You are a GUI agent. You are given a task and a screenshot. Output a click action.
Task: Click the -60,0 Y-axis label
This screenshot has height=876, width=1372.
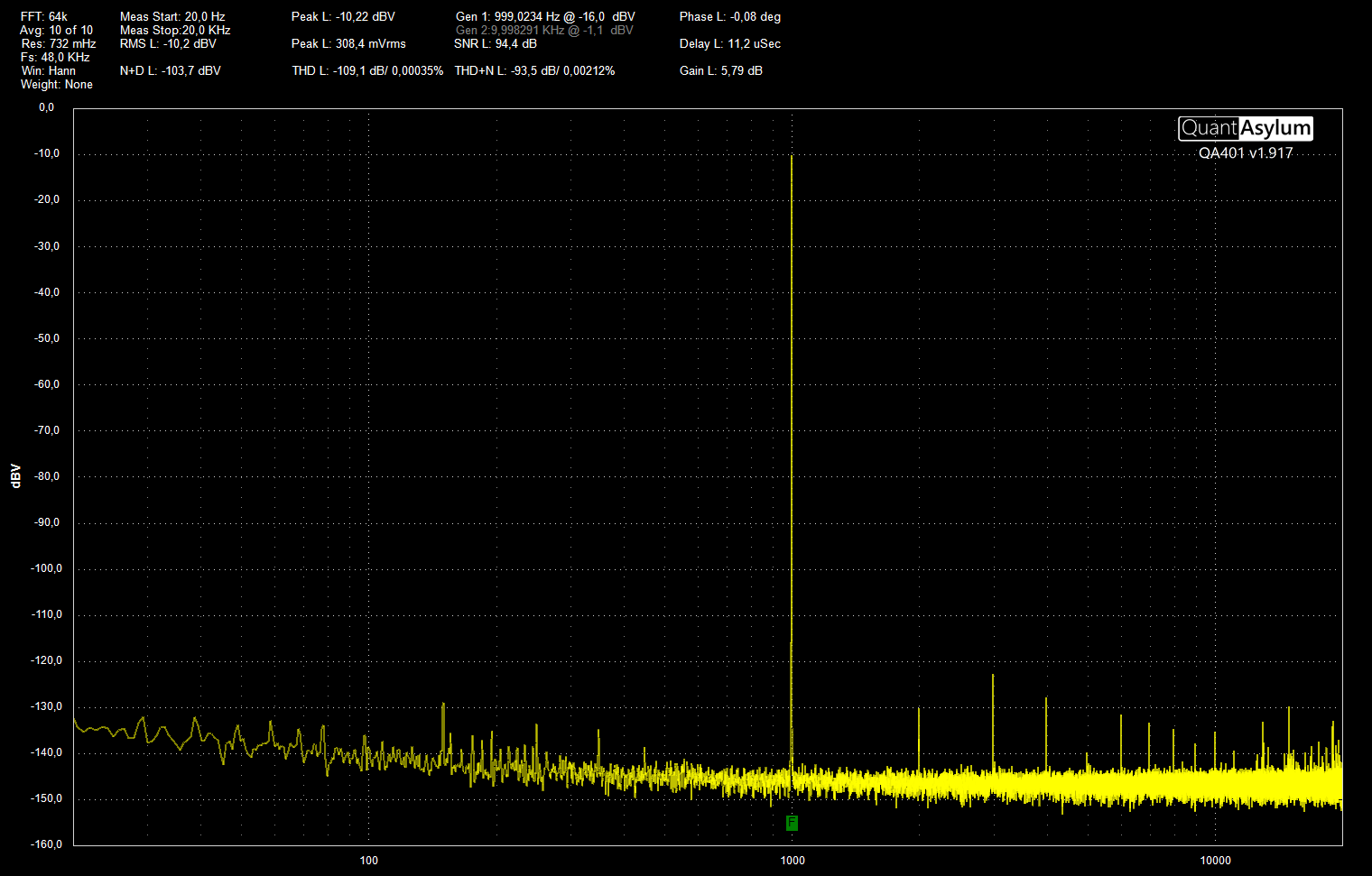[47, 384]
